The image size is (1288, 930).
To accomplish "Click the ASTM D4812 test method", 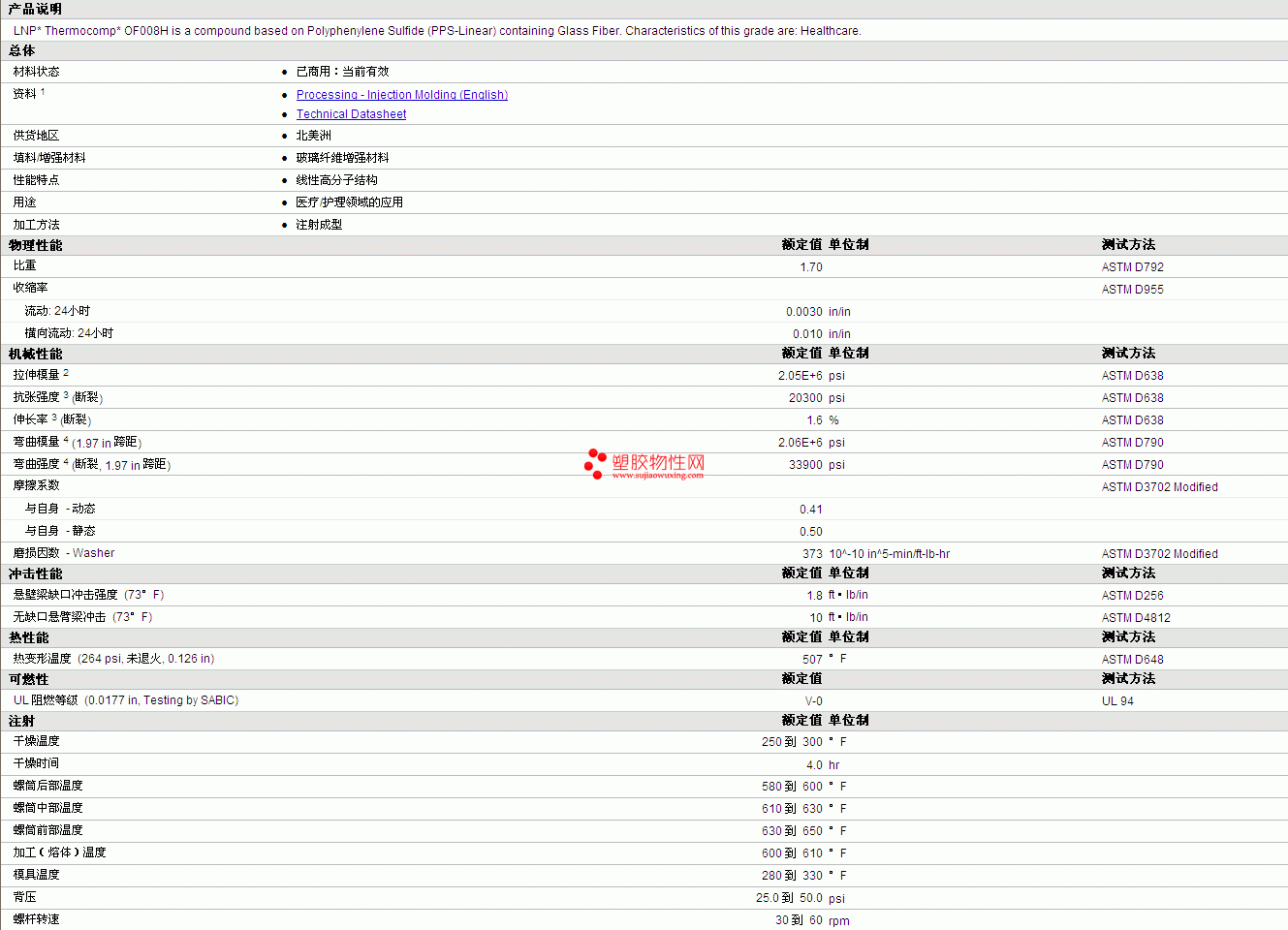I will (x=1136, y=618).
